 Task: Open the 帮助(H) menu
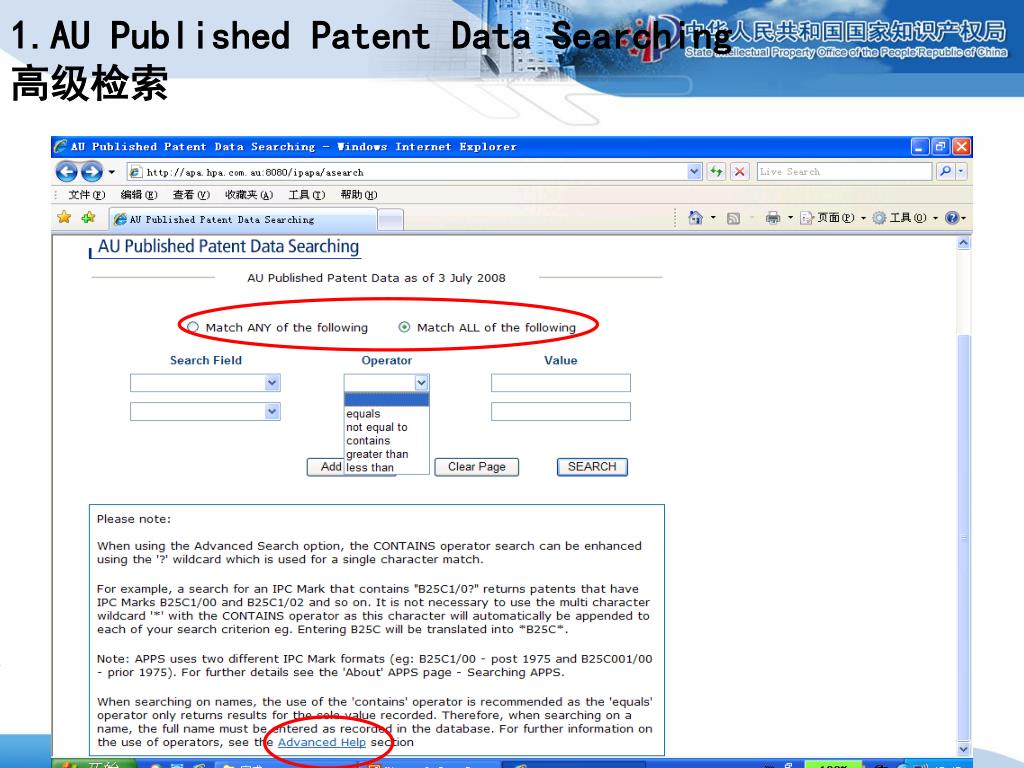click(359, 195)
